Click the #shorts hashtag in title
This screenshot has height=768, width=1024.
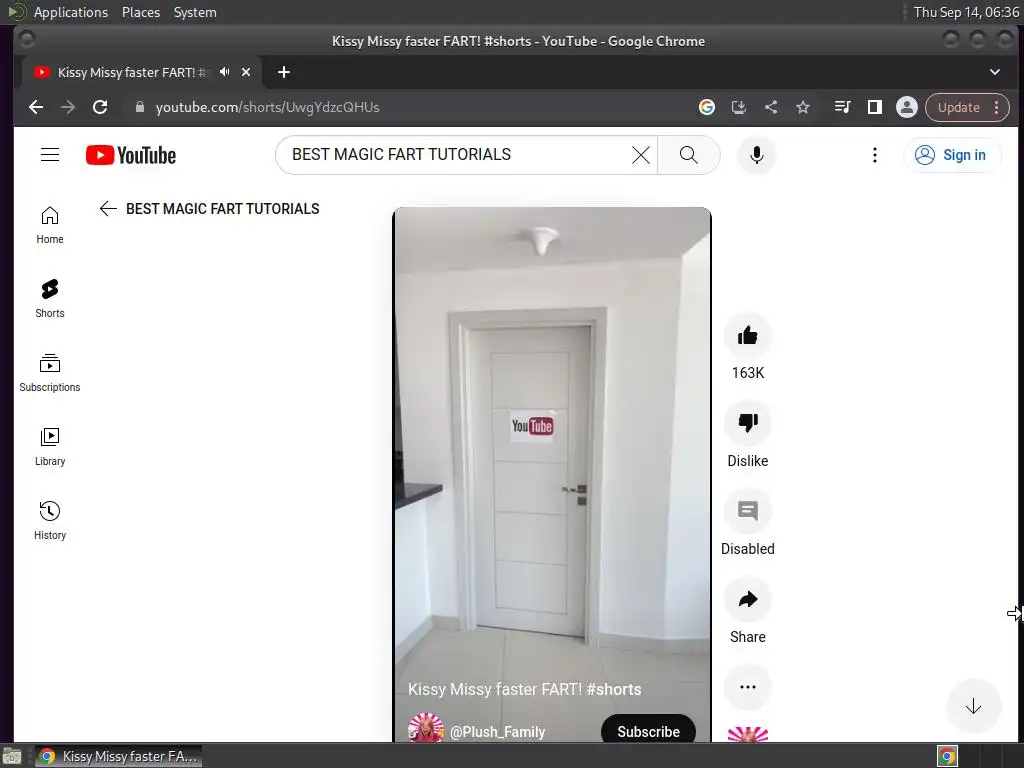click(614, 690)
